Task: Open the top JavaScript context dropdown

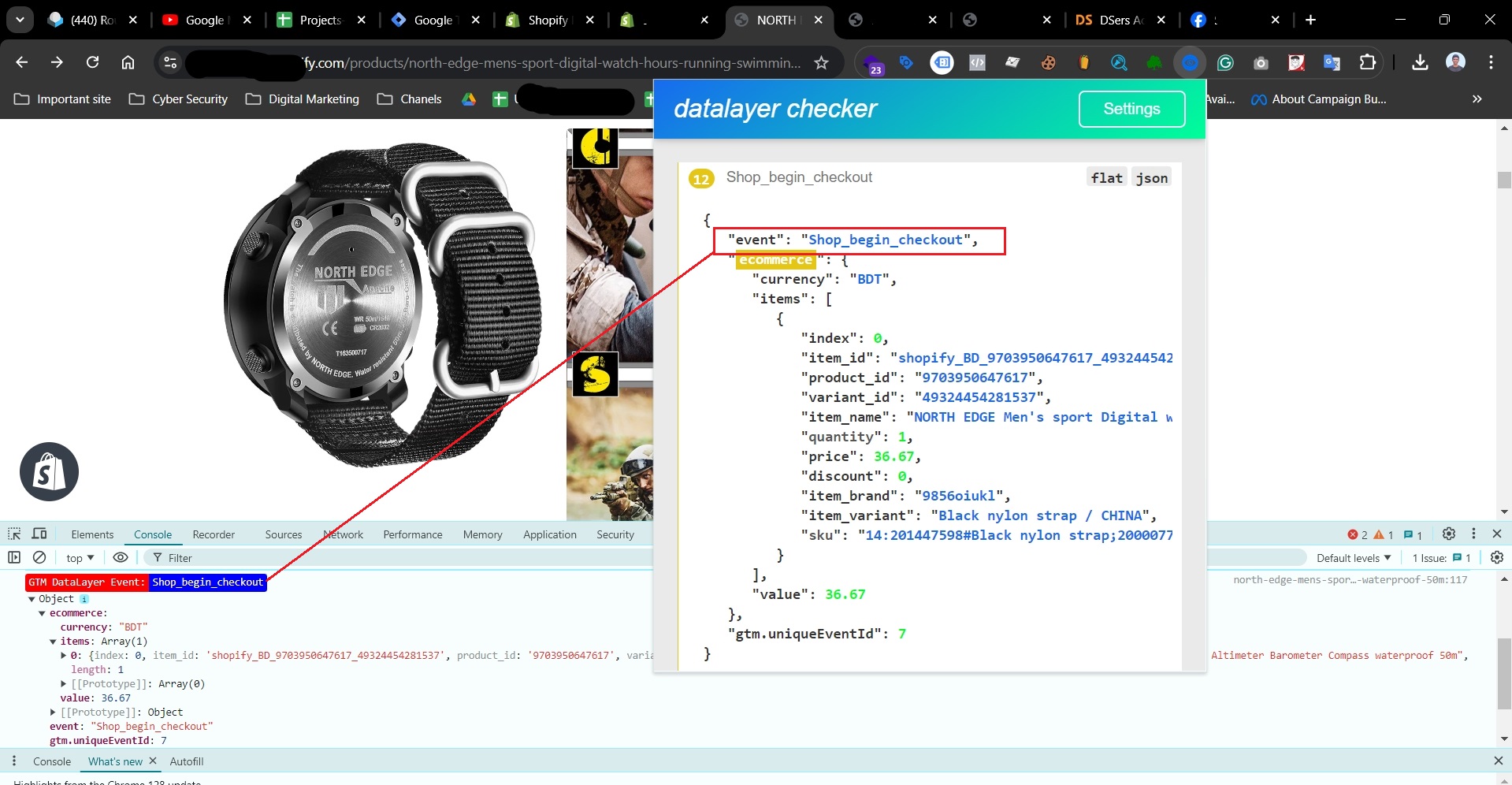Action: coord(80,557)
